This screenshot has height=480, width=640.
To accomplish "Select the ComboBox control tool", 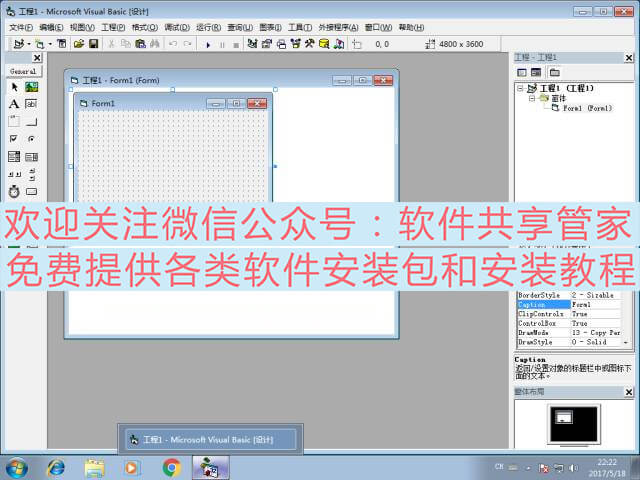I will (x=14, y=156).
